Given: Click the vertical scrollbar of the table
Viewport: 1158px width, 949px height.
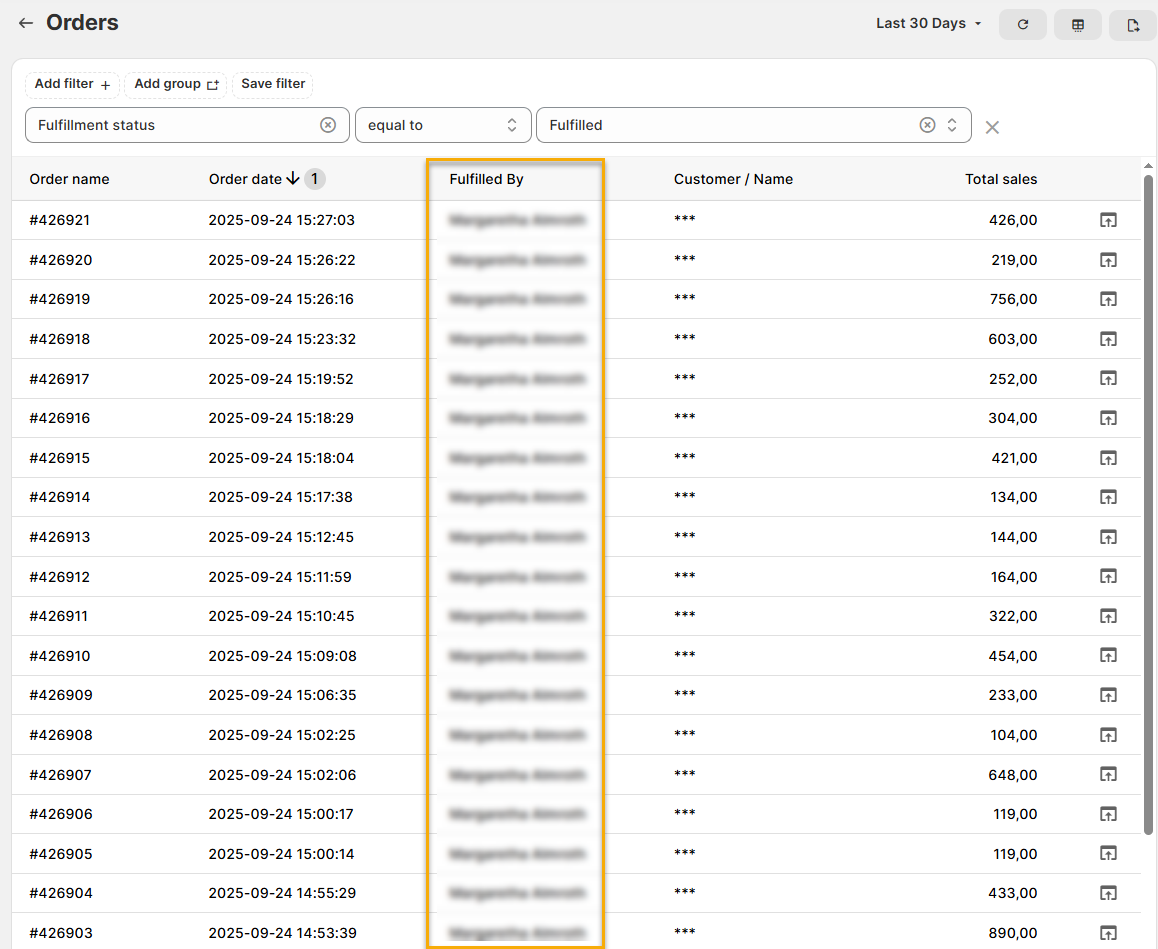Looking at the screenshot, I should 1148,500.
